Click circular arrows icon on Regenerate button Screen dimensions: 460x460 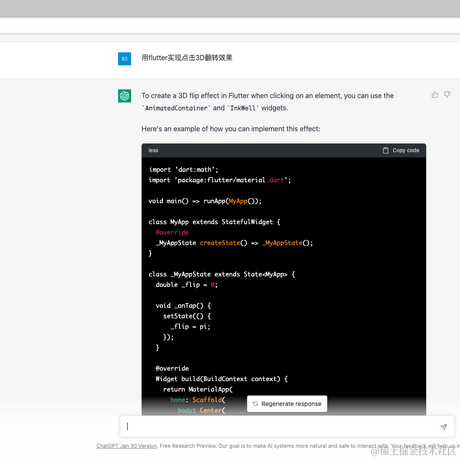click(255, 404)
